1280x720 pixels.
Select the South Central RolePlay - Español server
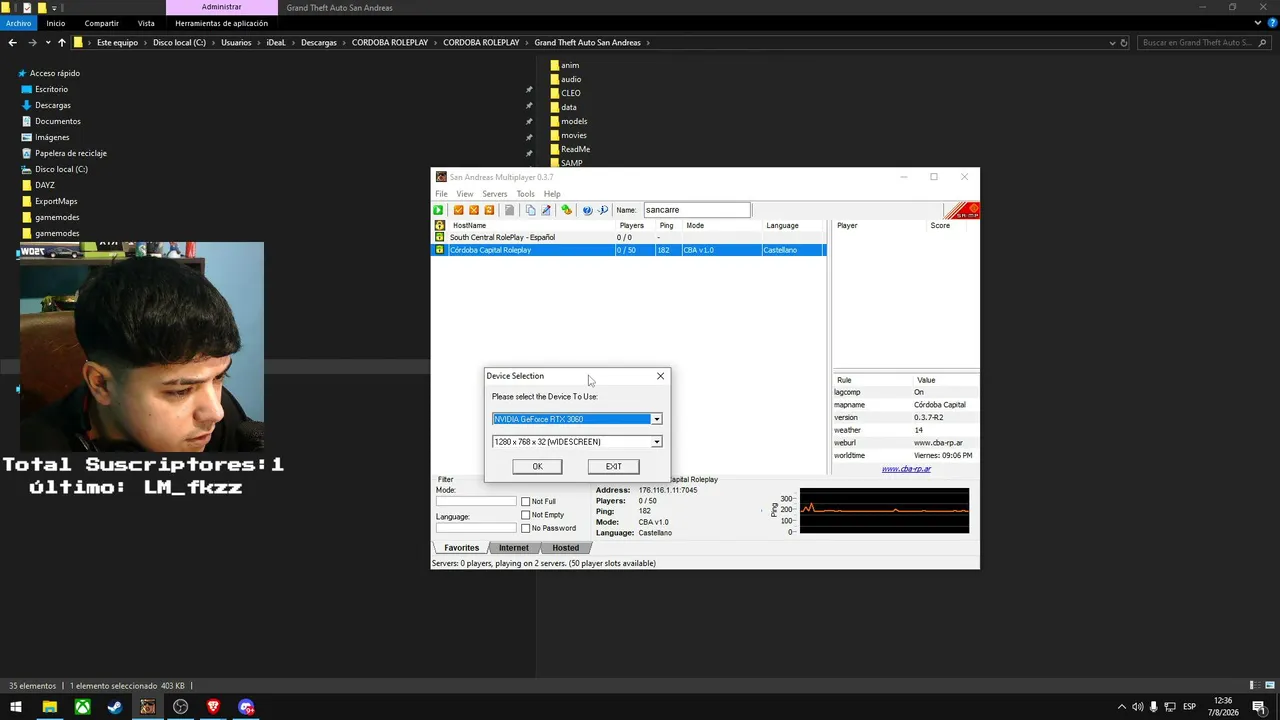(628, 238)
